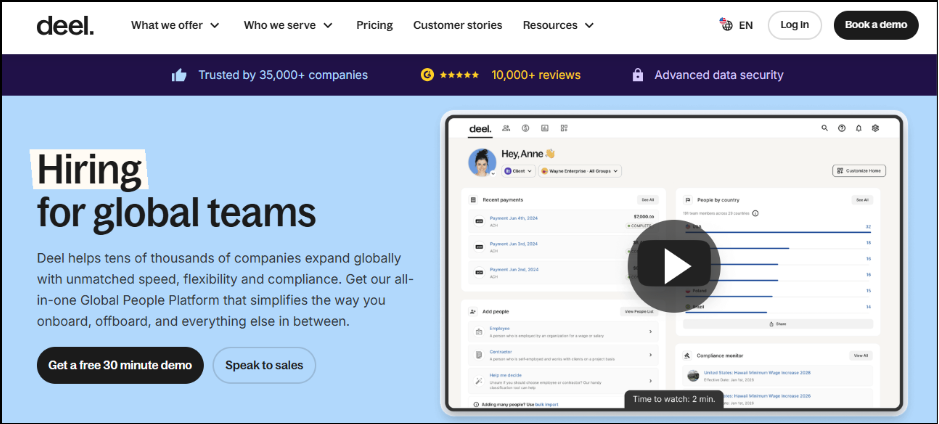
Task: Open Payment Jan 2nd, 2024
Action: (x=514, y=269)
